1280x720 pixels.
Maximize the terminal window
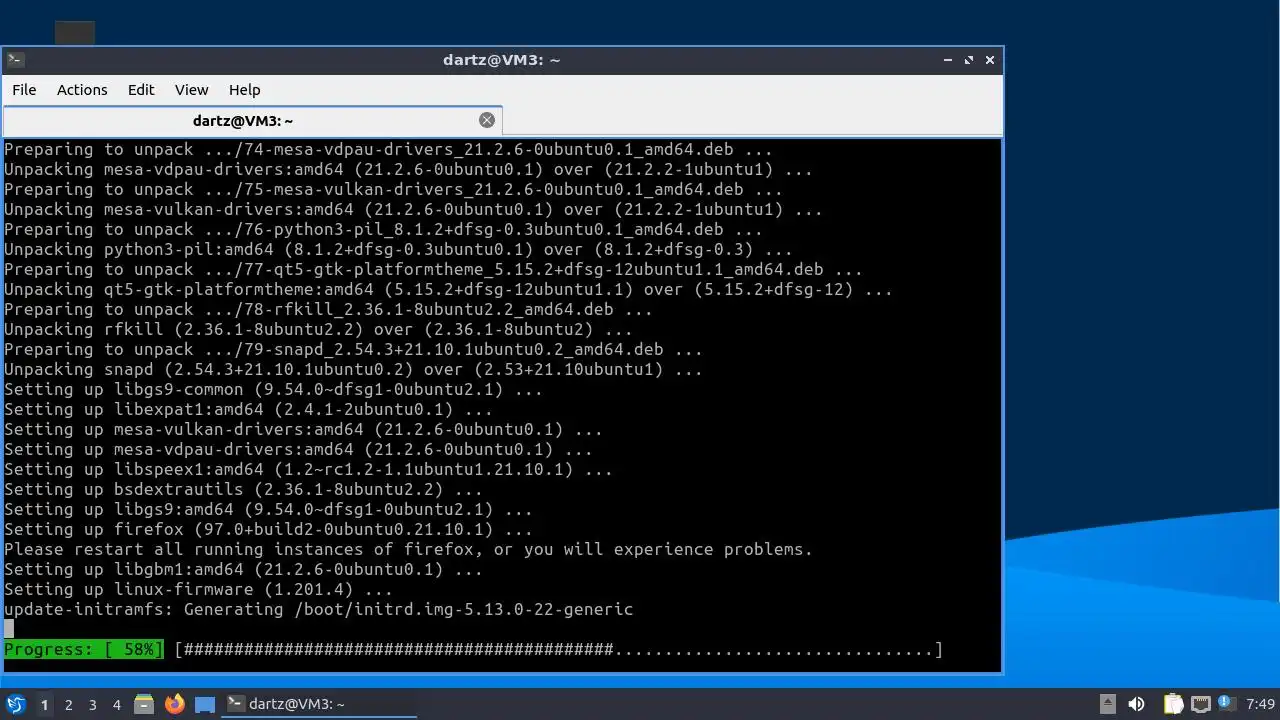coord(969,60)
